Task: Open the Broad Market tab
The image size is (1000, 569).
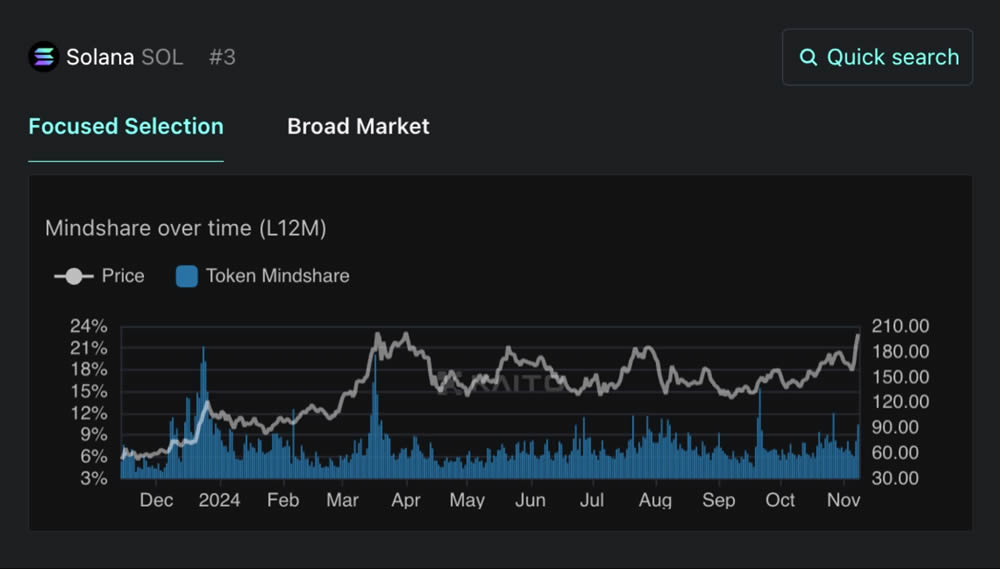Action: (358, 127)
